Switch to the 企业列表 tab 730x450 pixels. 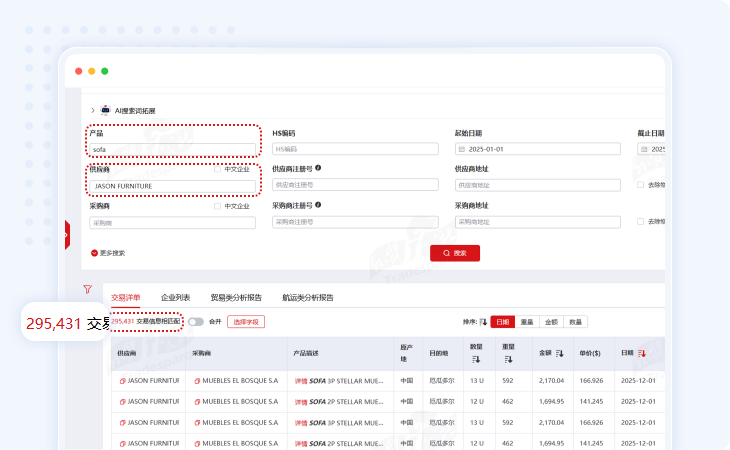(175, 297)
